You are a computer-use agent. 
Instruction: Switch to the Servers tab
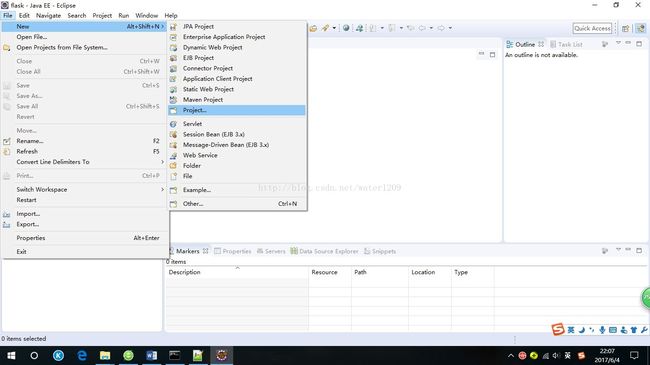(x=271, y=251)
